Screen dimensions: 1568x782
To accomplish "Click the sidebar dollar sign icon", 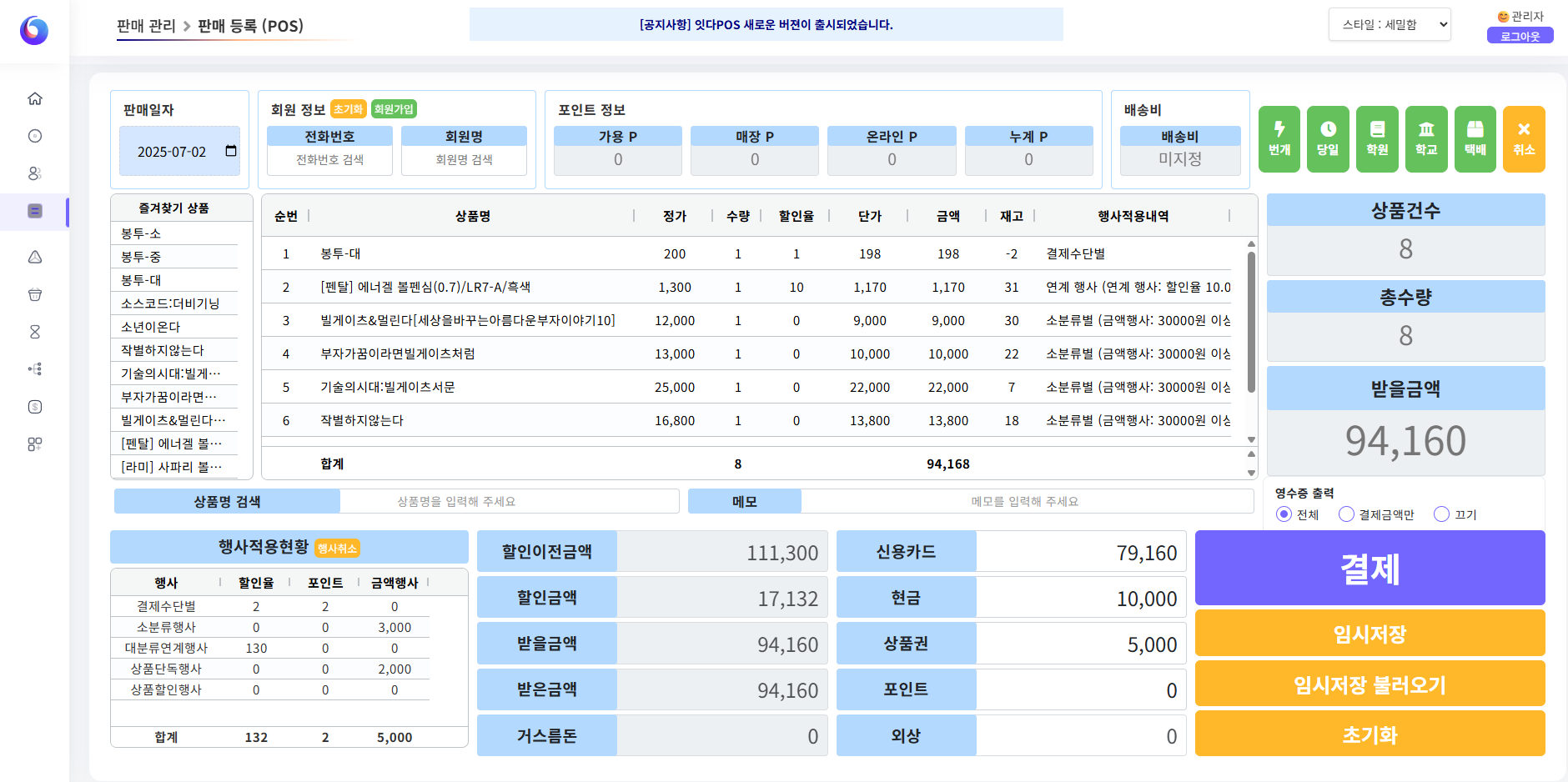I will (x=35, y=407).
